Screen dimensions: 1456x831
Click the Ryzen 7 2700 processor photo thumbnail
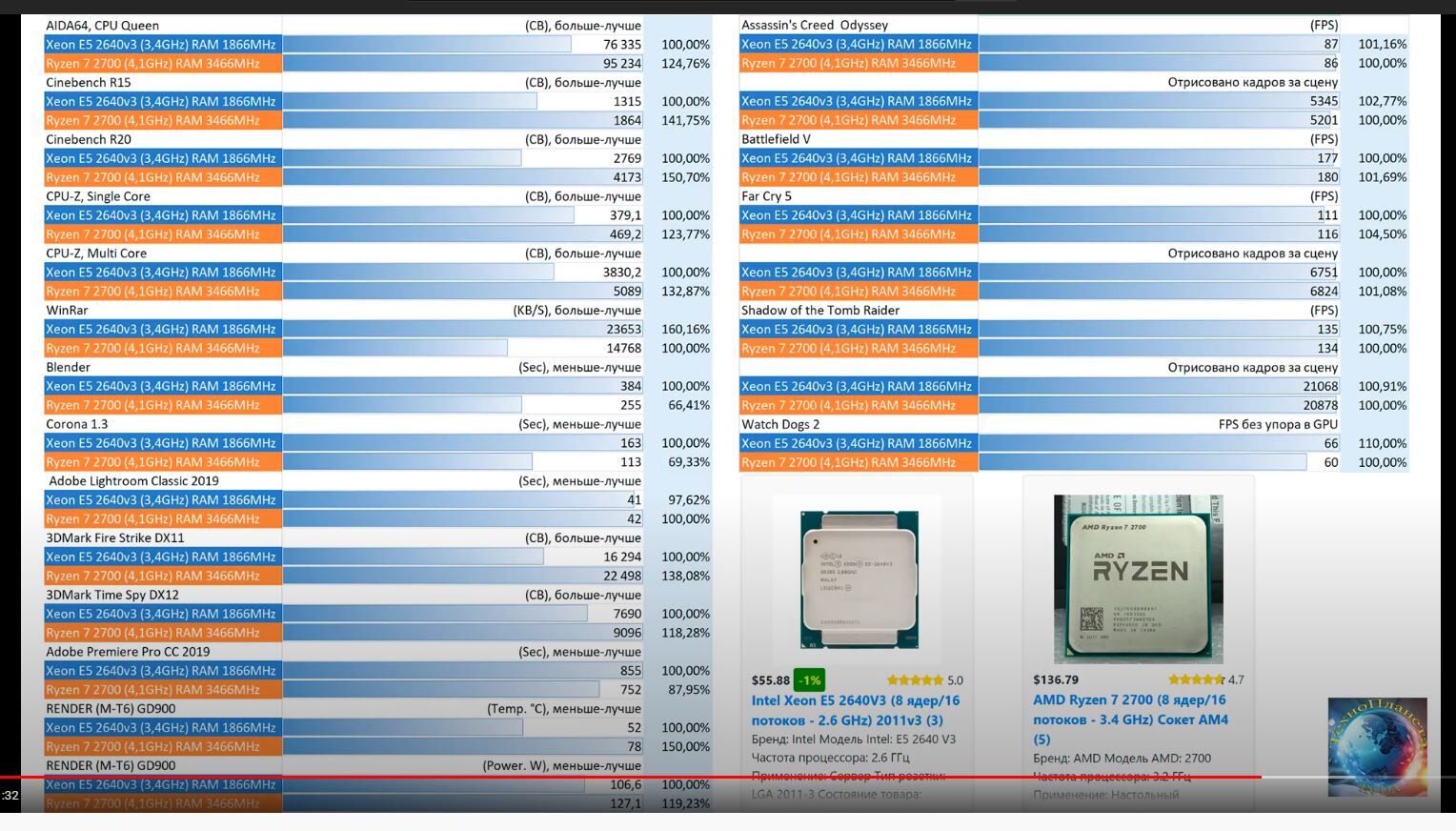[x=1139, y=578]
